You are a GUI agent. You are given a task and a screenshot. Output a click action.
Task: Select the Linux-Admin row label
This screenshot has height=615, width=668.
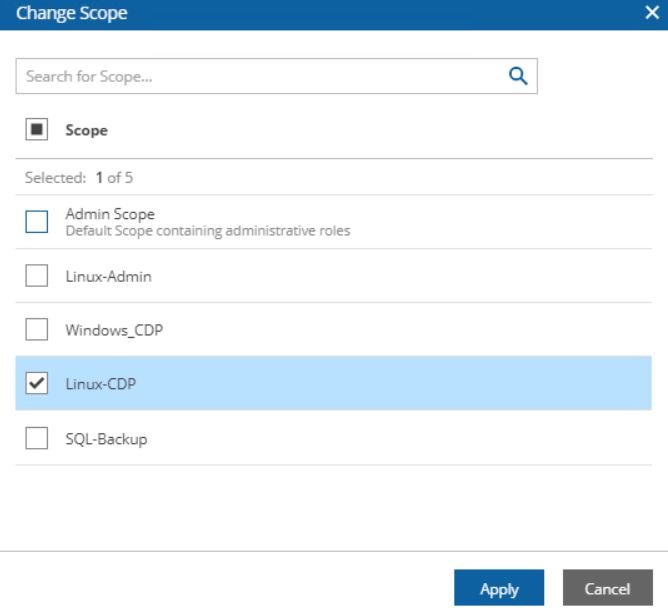pyautogui.click(x=108, y=276)
